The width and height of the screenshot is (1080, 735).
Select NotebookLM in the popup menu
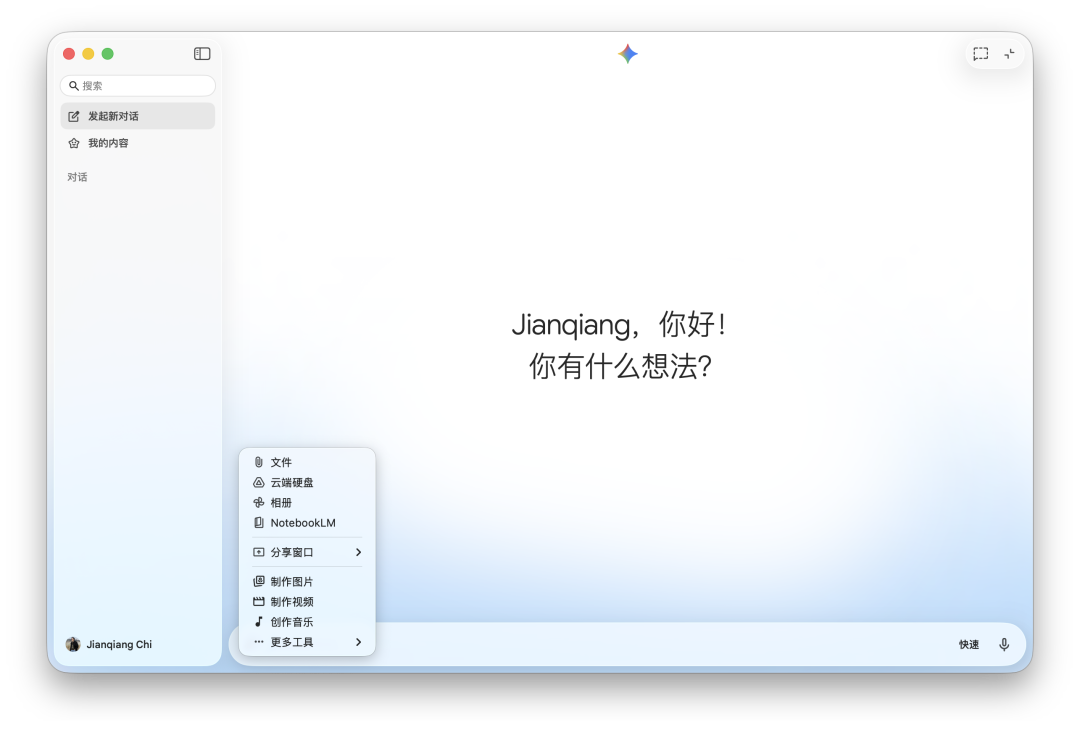click(307, 523)
